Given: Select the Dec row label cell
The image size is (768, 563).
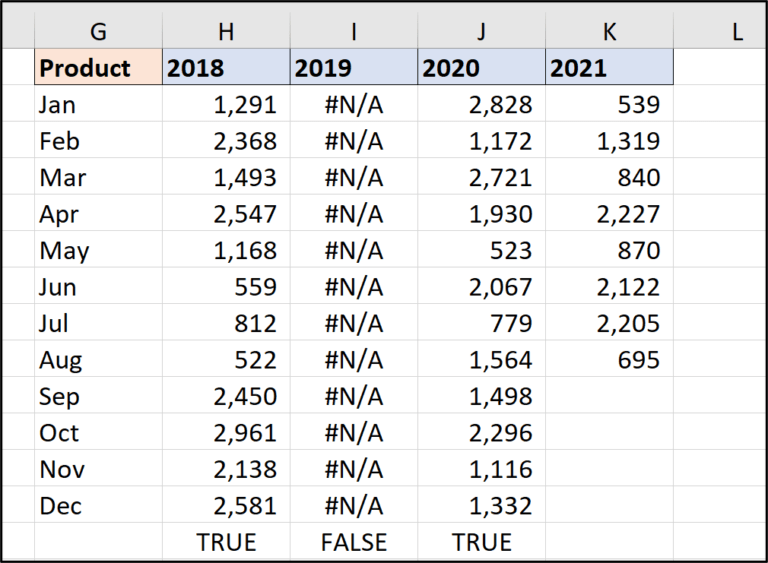Looking at the screenshot, I should 98,506.
